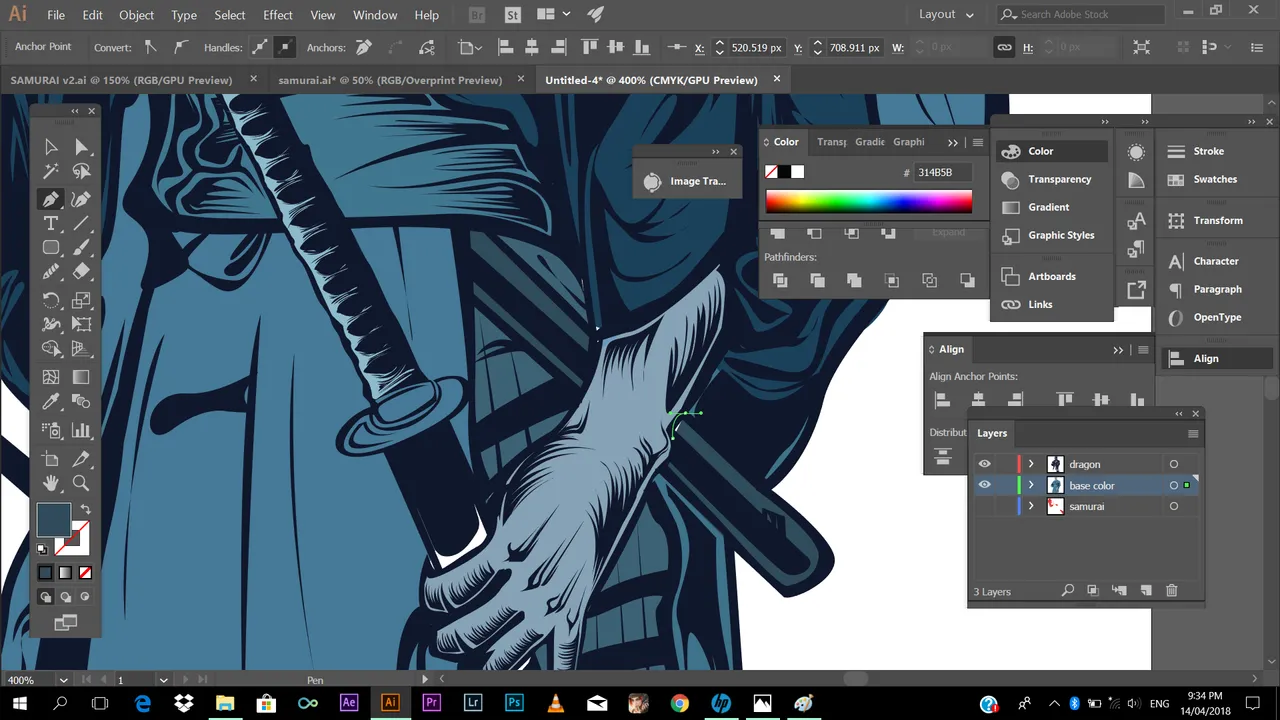Activate the Rotate tool
Screen dimensions: 1280x720
pos(51,300)
